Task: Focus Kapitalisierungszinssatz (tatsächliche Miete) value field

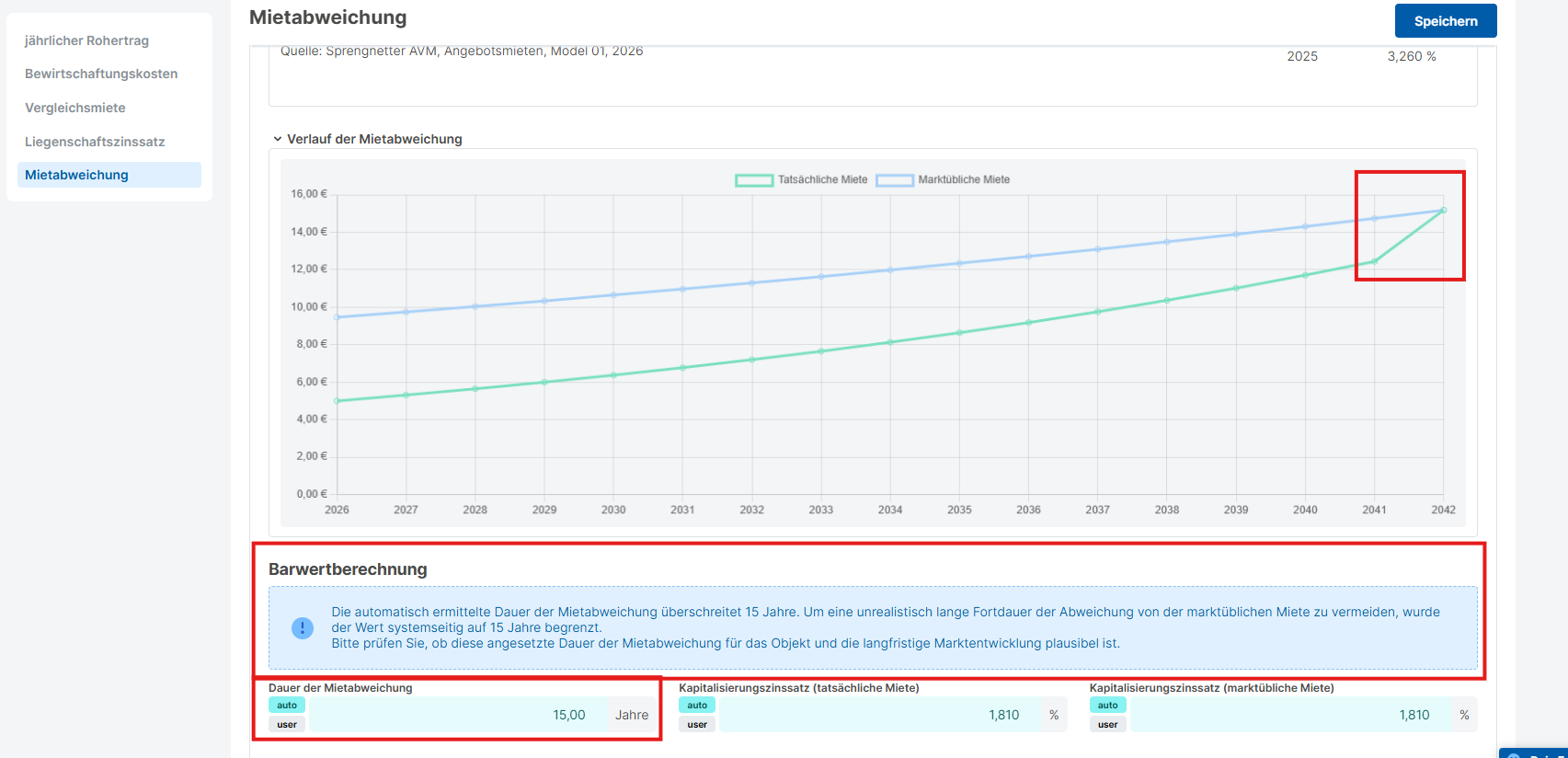Action: point(878,715)
